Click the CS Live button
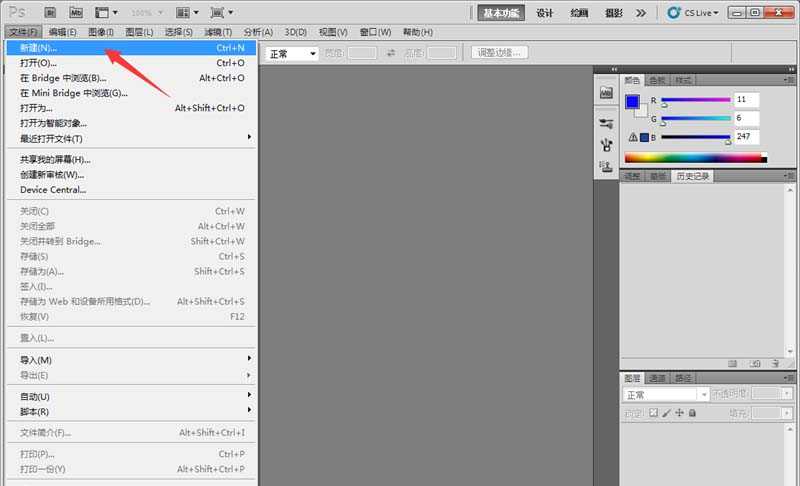This screenshot has height=486, width=800. [691, 13]
